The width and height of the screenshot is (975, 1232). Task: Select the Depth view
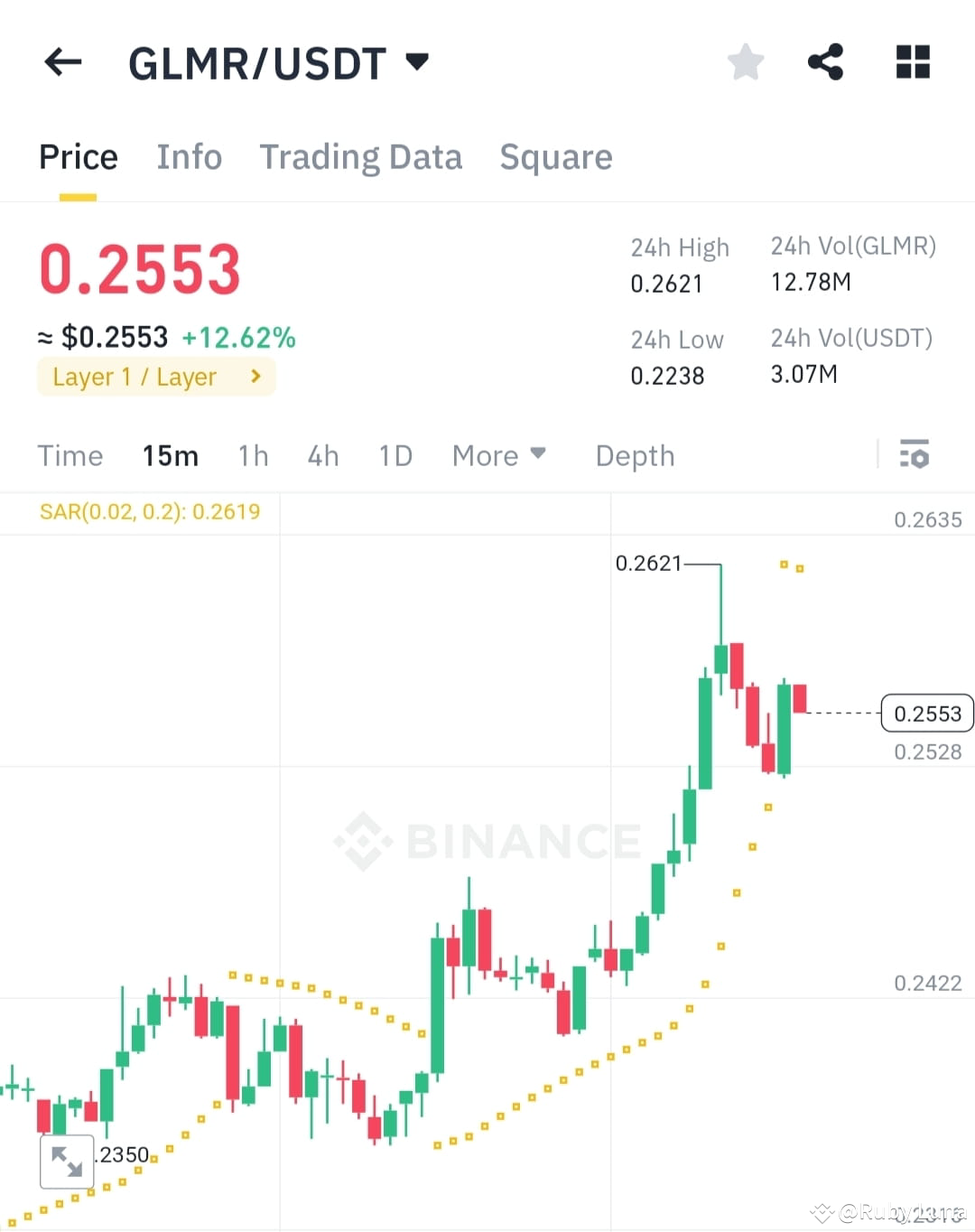coord(635,456)
